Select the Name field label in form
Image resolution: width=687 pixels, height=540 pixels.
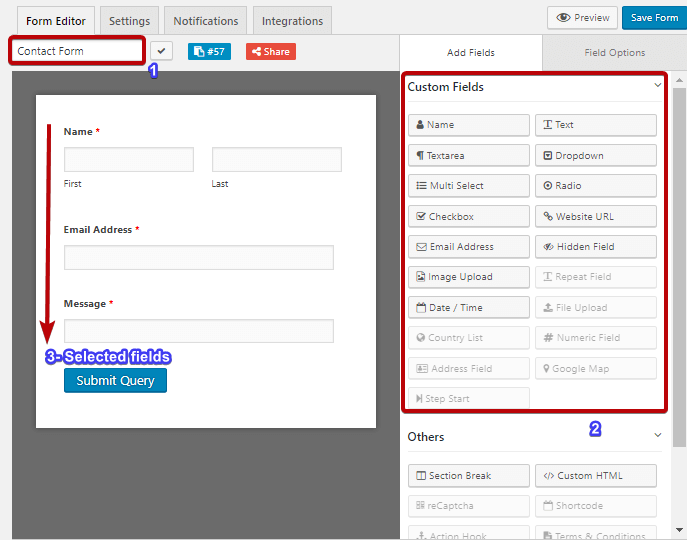click(78, 132)
